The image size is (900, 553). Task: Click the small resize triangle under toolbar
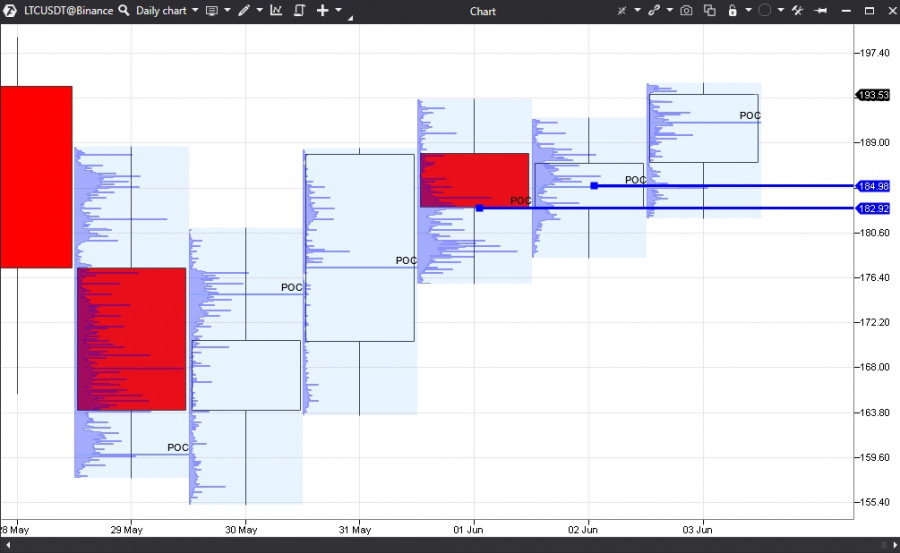350,18
